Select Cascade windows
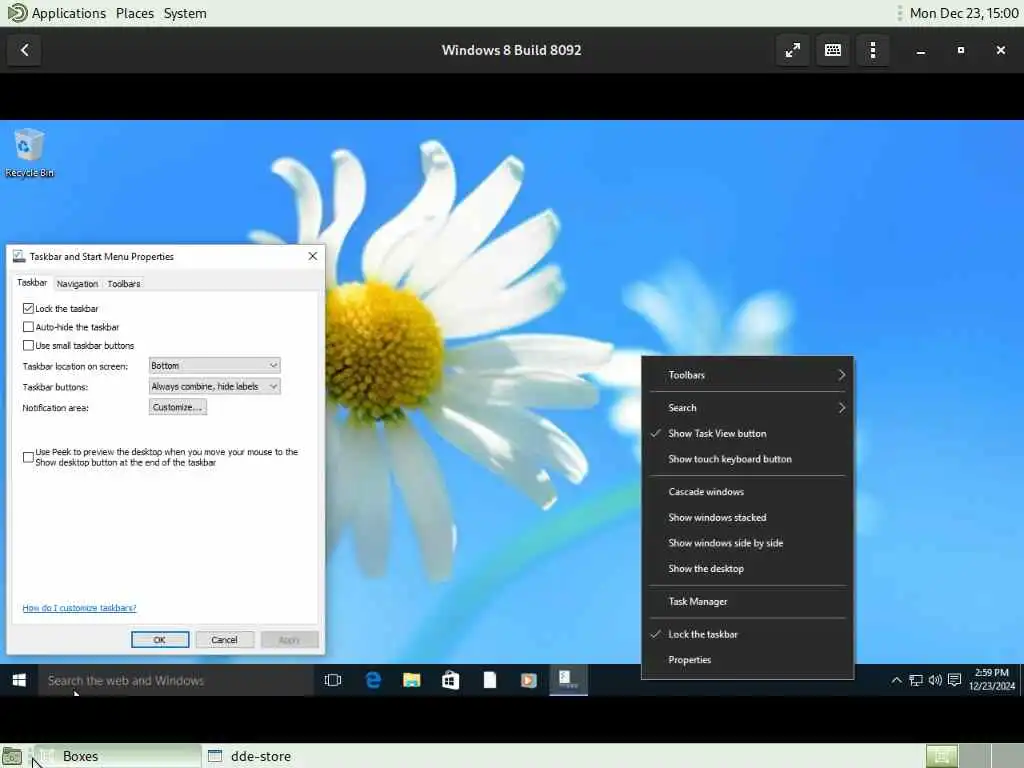1024x768 pixels. coord(747,492)
